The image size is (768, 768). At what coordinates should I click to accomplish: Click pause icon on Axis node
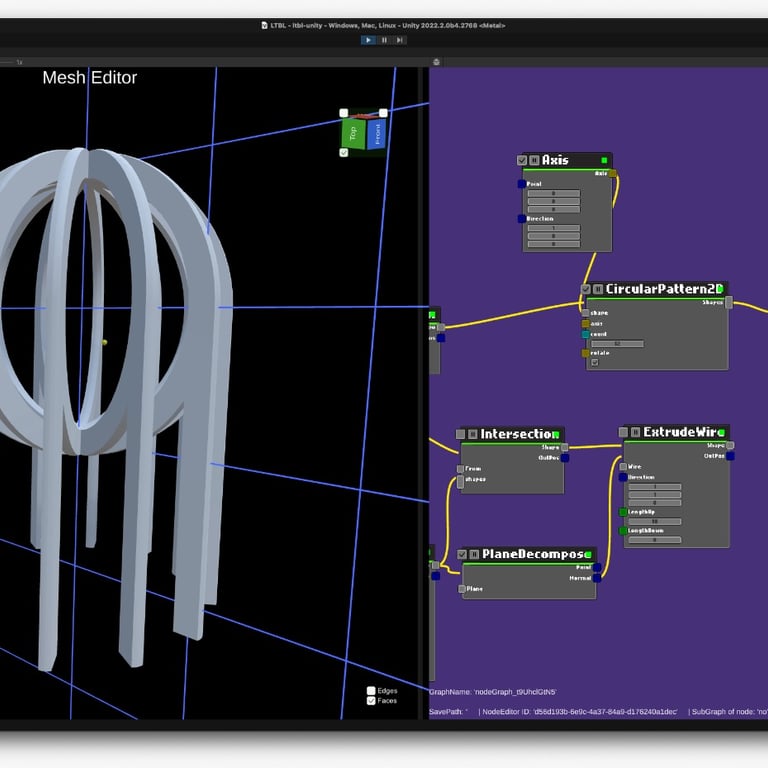point(534,160)
